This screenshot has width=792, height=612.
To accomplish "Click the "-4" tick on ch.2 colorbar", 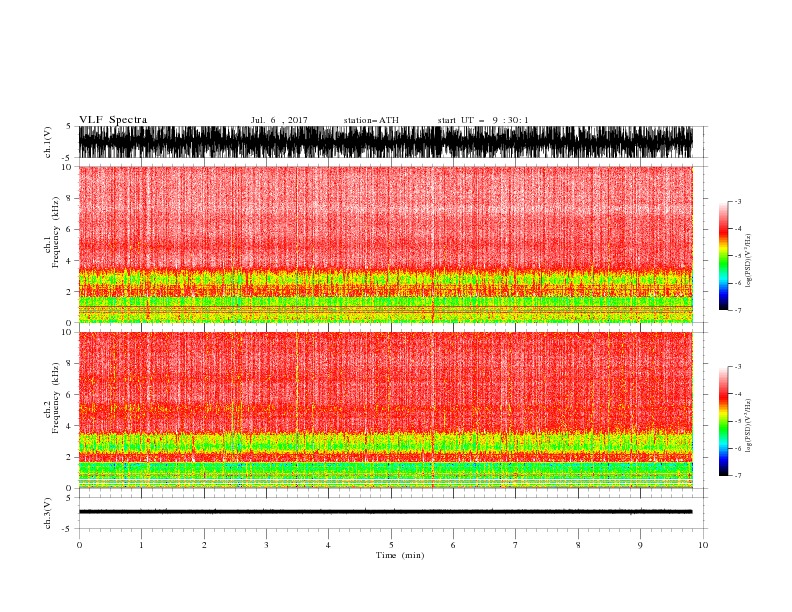I will tap(737, 394).
